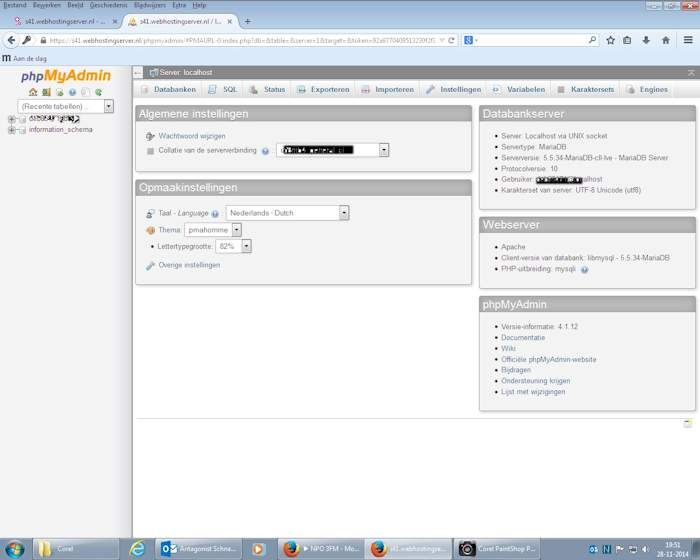Click the reload navigation green icon
This screenshot has height=560, width=700.
[x=99, y=92]
